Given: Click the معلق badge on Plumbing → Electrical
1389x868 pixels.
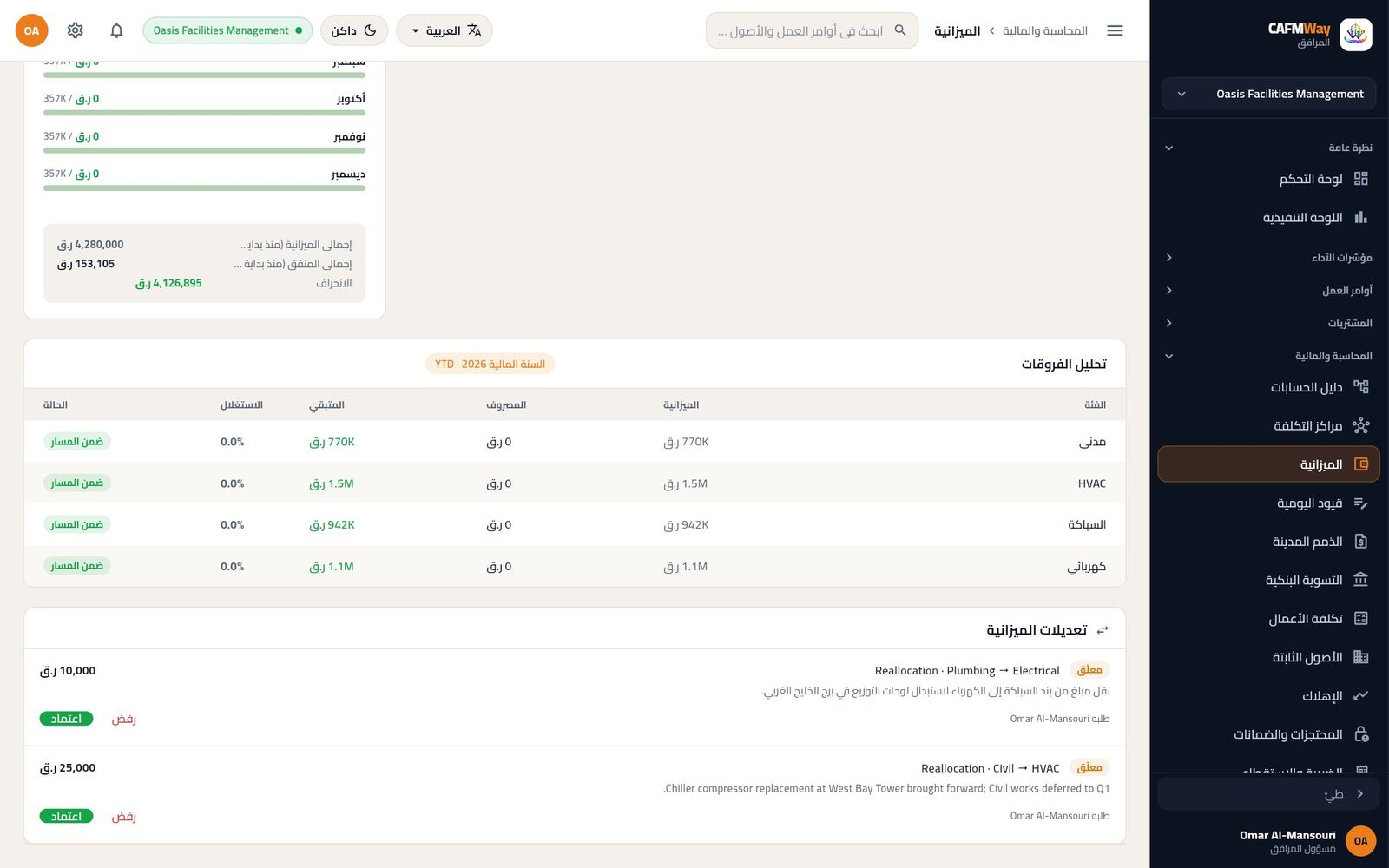Looking at the screenshot, I should 1089,669.
